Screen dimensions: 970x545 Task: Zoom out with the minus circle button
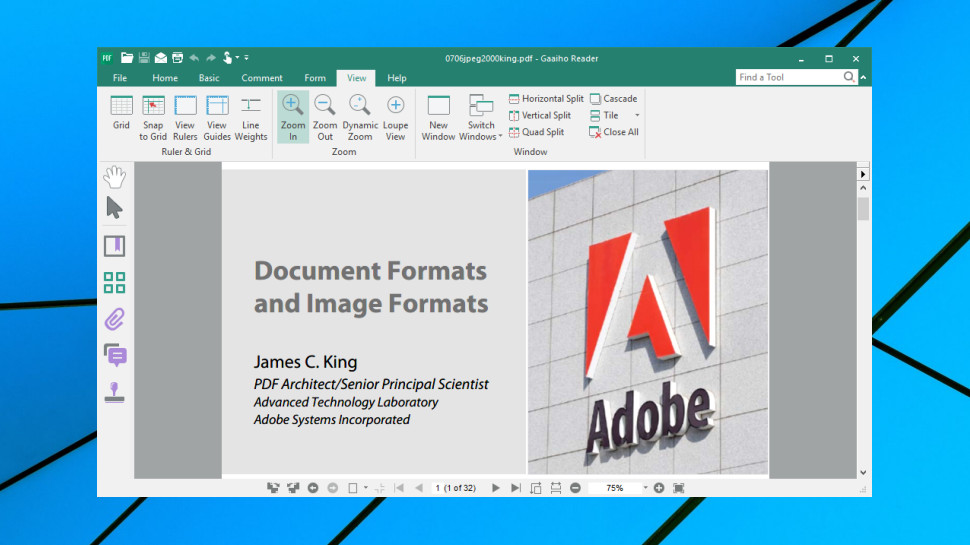tap(575, 488)
